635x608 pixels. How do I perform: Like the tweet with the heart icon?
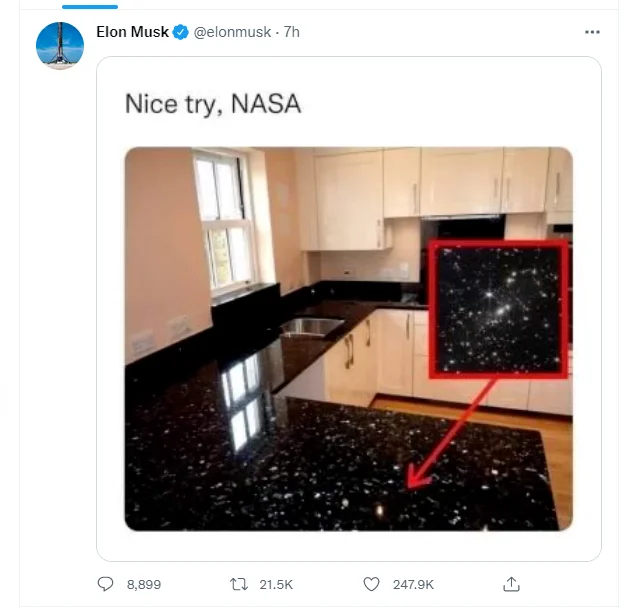pyautogui.click(x=372, y=584)
